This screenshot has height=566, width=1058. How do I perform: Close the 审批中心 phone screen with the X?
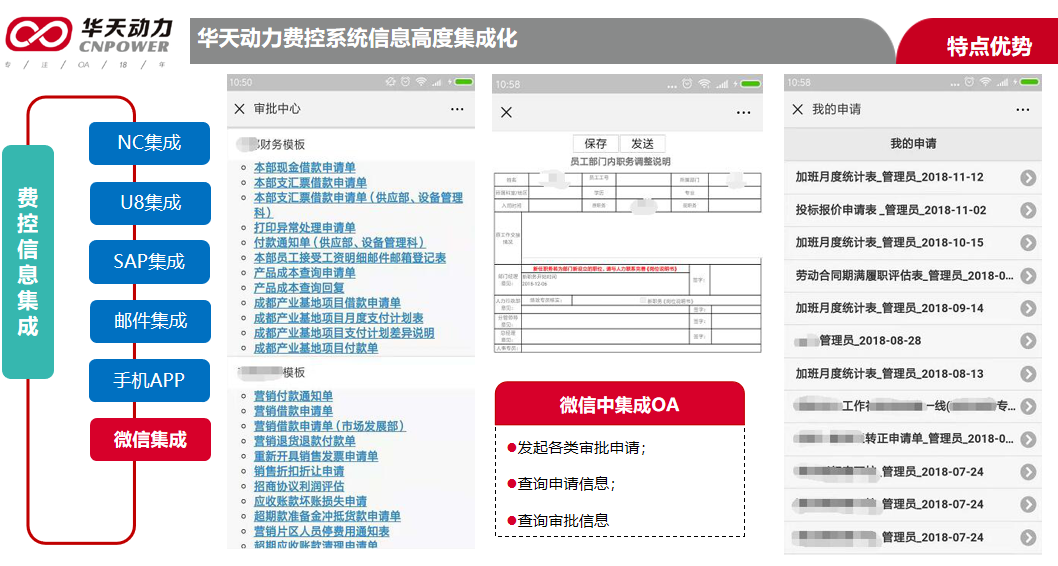(x=240, y=109)
